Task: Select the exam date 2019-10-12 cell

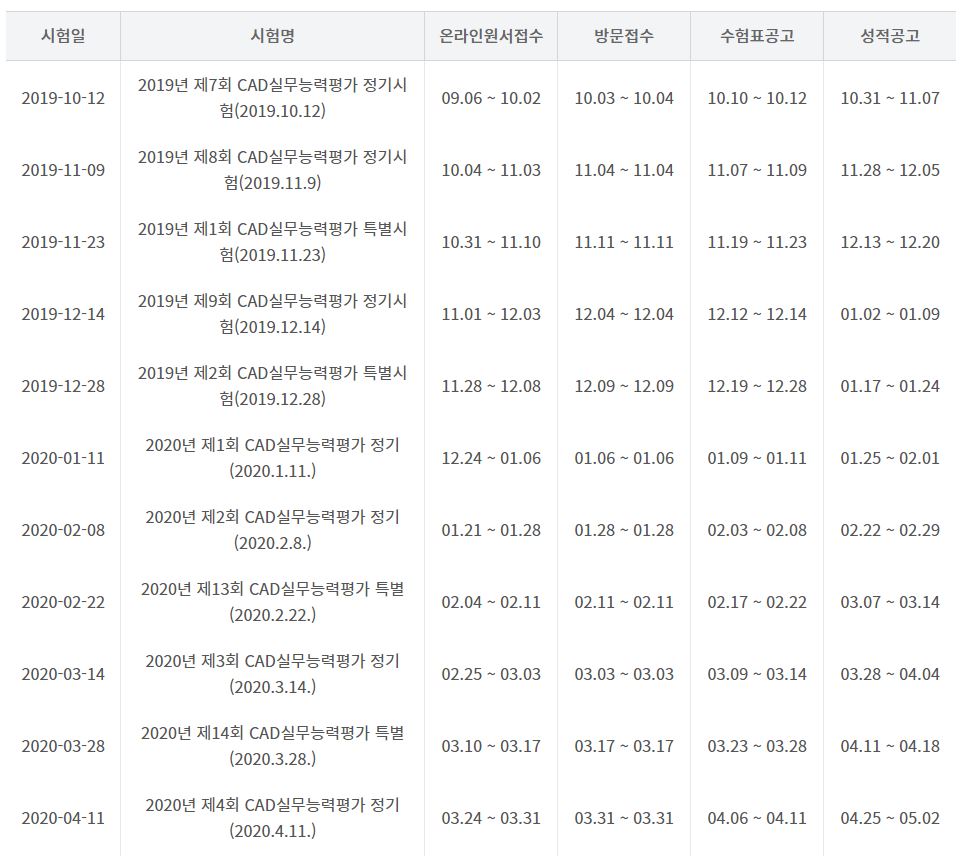Action: [x=63, y=98]
